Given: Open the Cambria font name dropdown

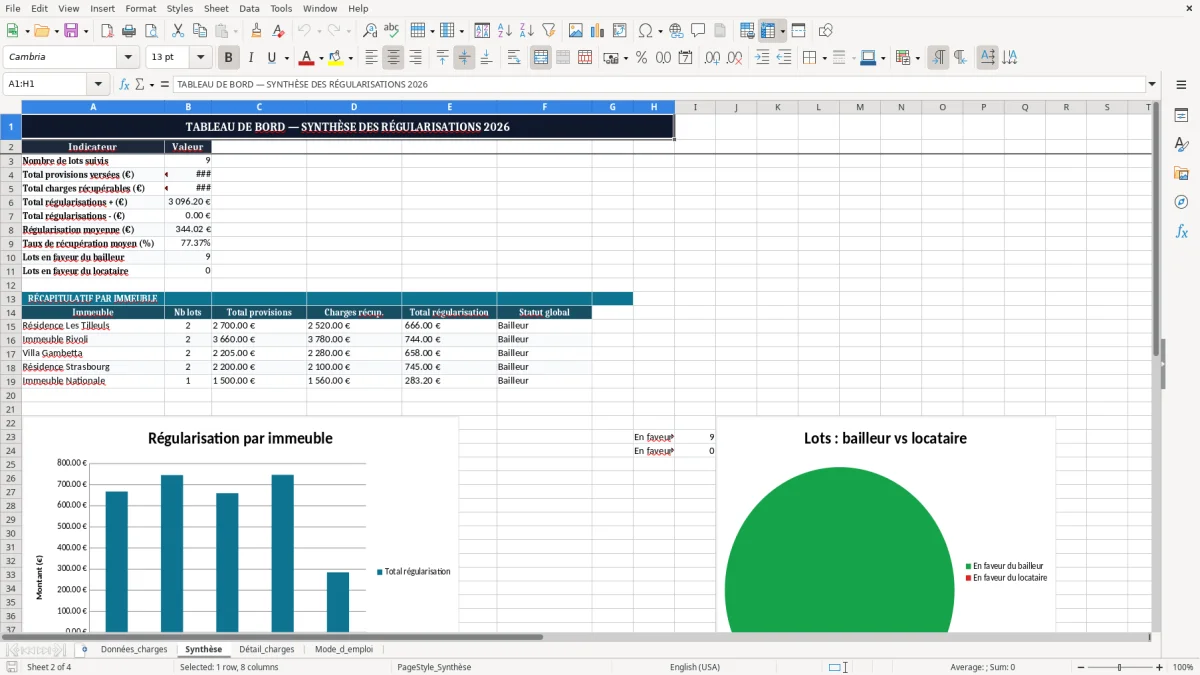Looking at the screenshot, I should click(127, 58).
